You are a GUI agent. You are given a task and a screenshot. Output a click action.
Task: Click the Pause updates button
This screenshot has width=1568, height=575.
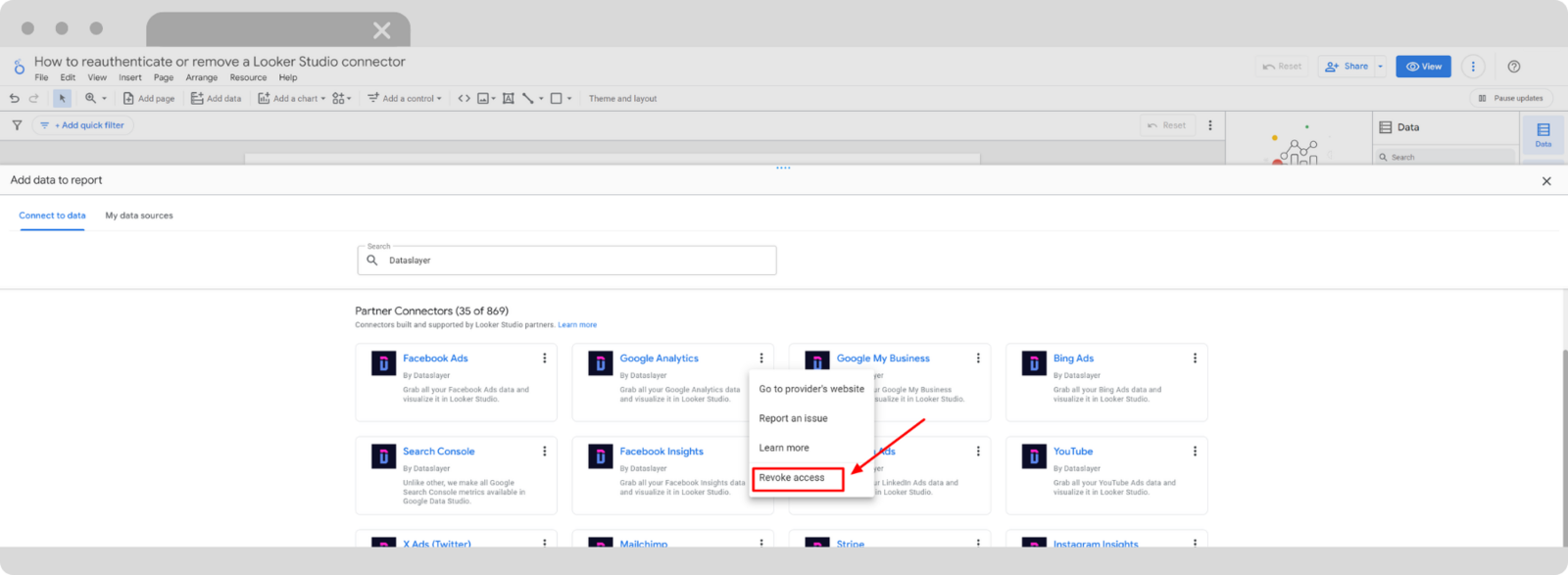tap(1510, 98)
